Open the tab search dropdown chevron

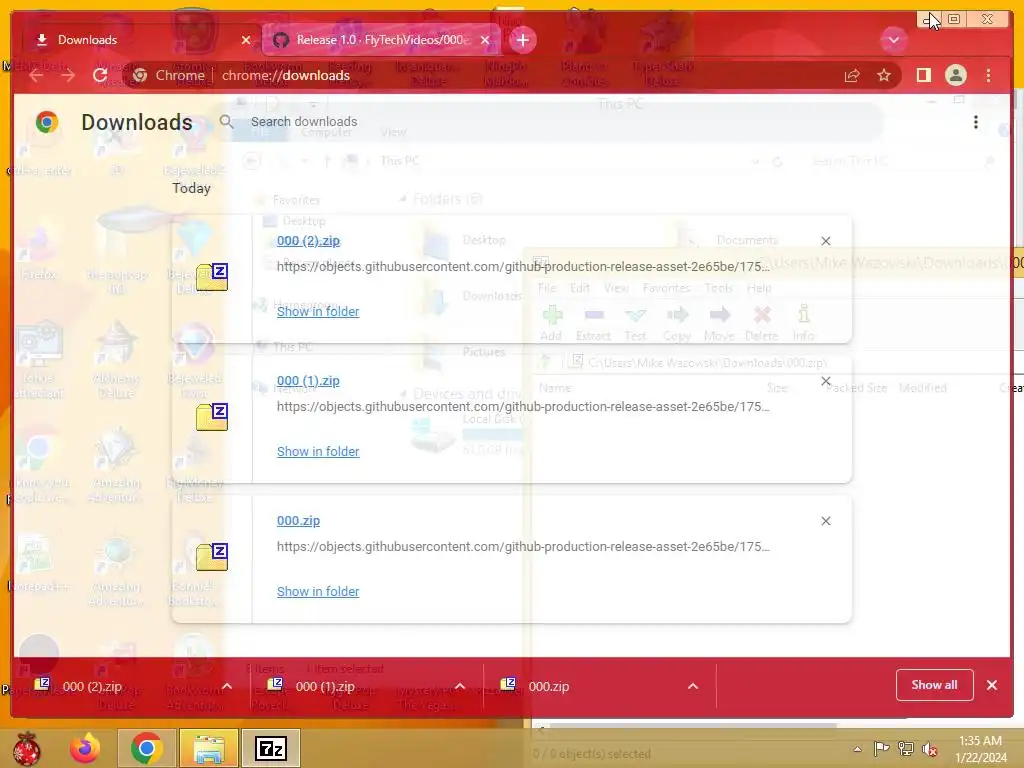click(x=893, y=40)
